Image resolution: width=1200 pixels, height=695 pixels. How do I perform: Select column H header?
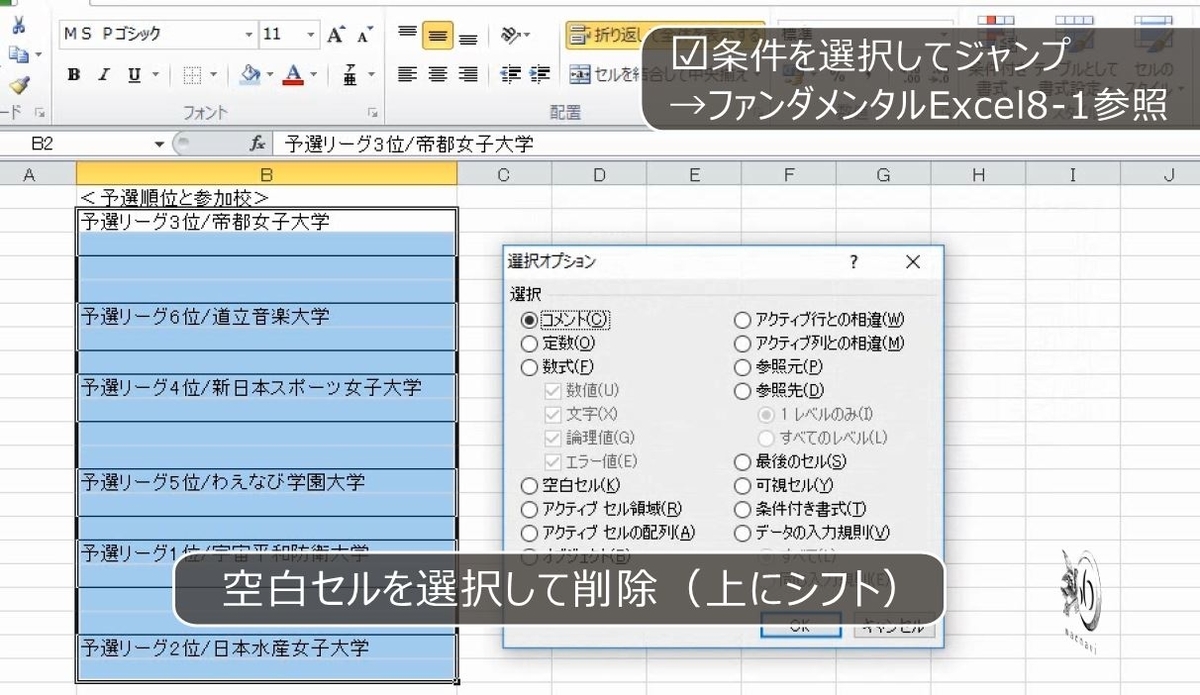[x=977, y=175]
